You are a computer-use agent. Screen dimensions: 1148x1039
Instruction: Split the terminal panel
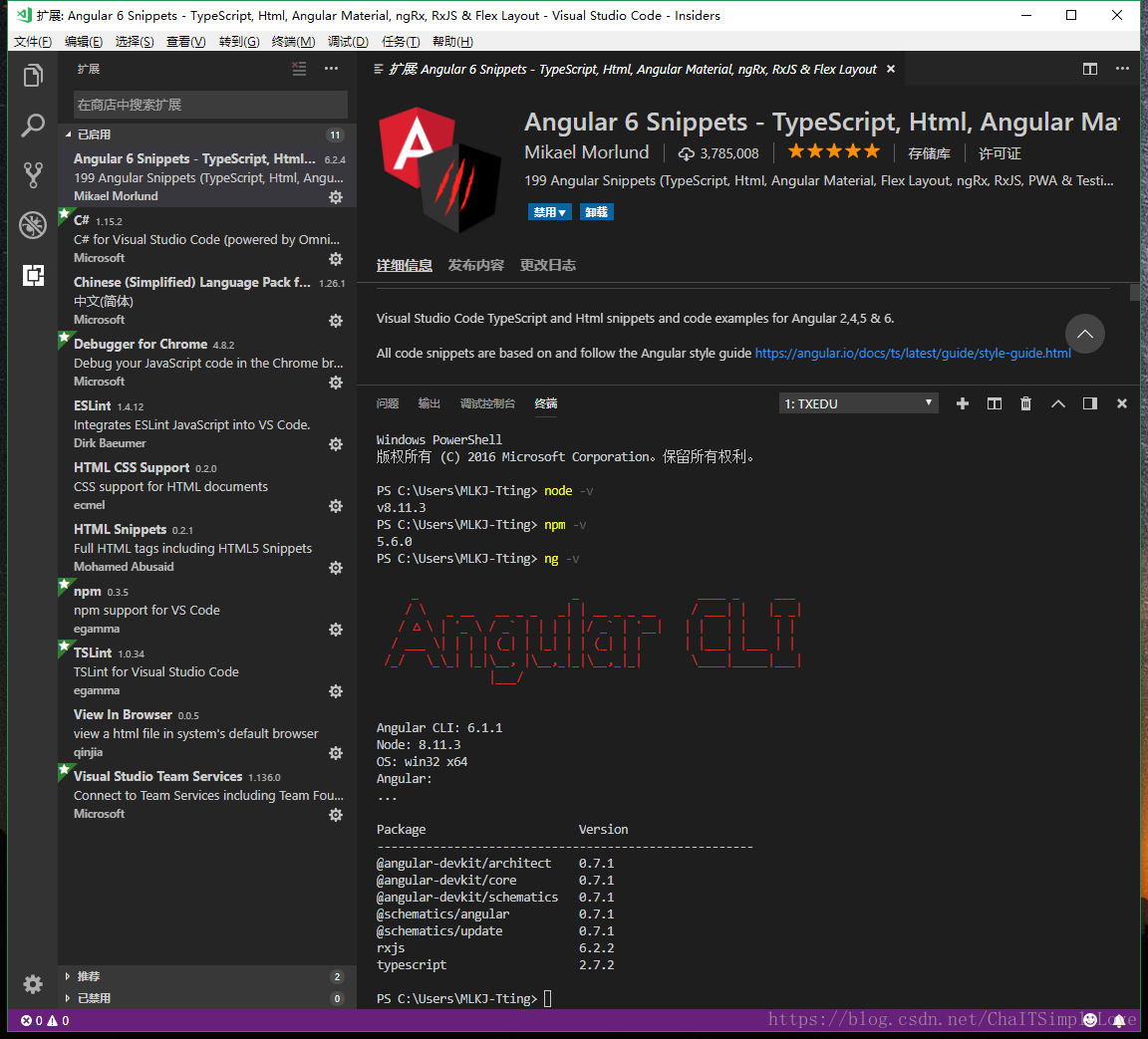pyautogui.click(x=995, y=403)
